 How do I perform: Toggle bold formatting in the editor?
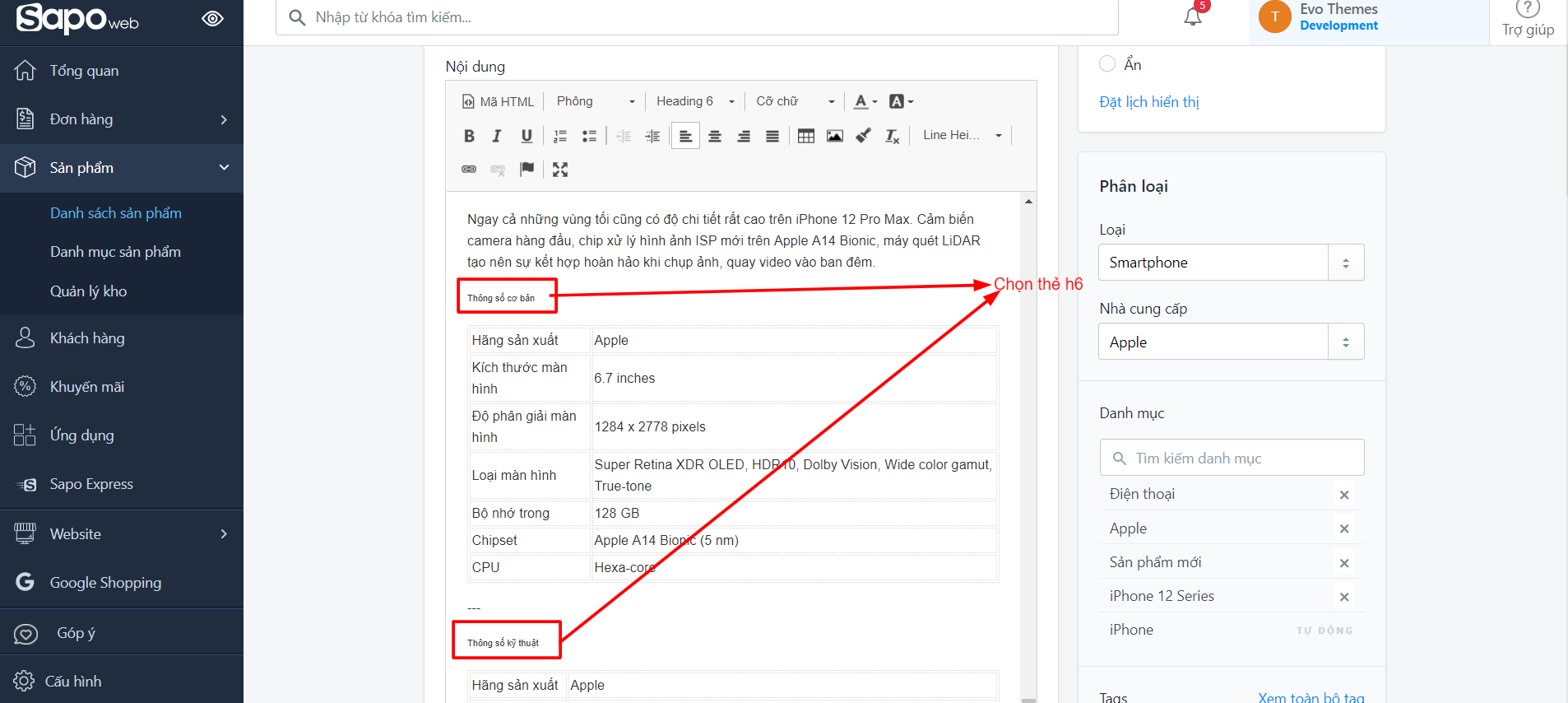click(x=469, y=136)
